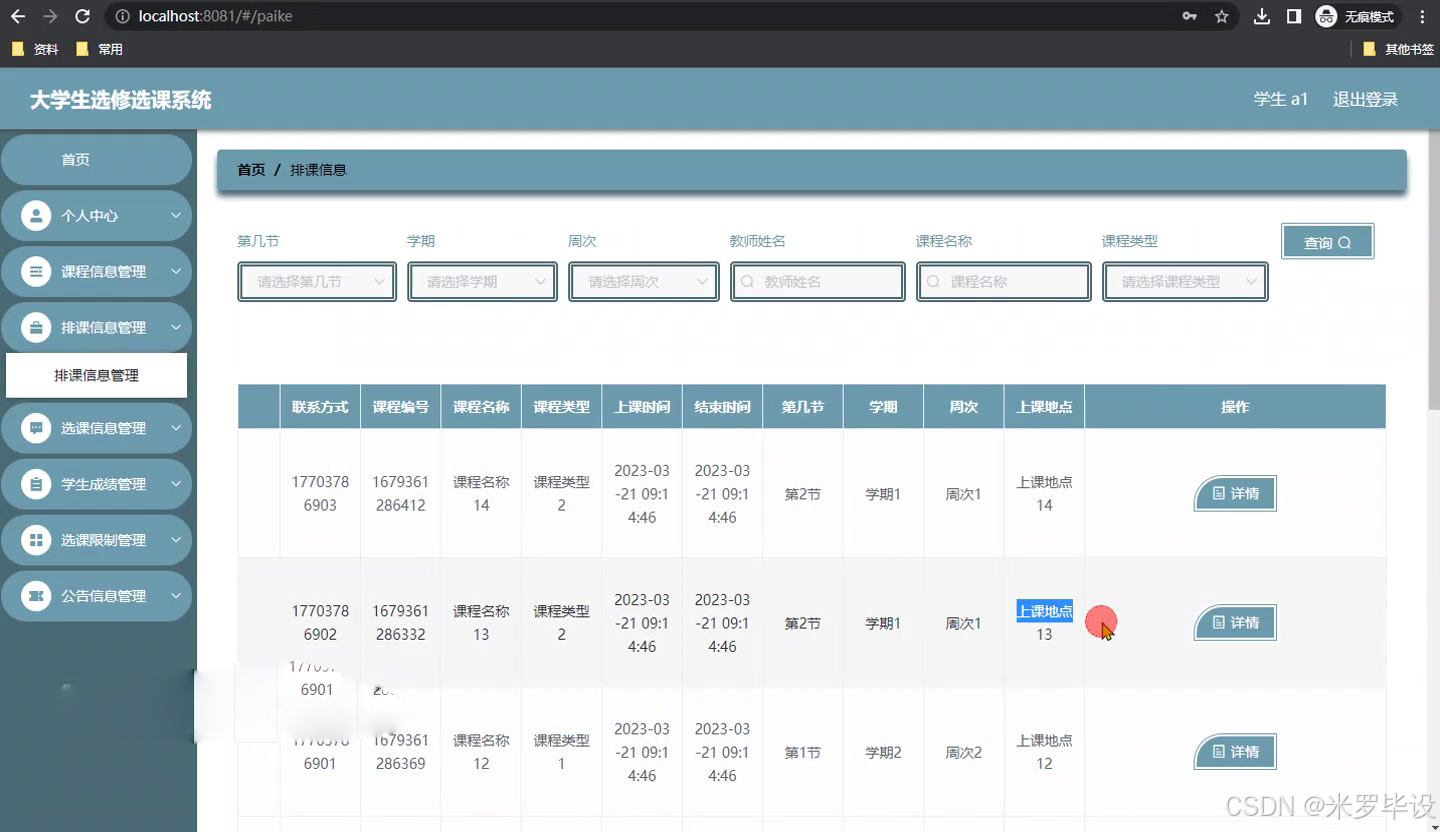Click the browser forward arrow
The width and height of the screenshot is (1440, 832).
pyautogui.click(x=50, y=16)
